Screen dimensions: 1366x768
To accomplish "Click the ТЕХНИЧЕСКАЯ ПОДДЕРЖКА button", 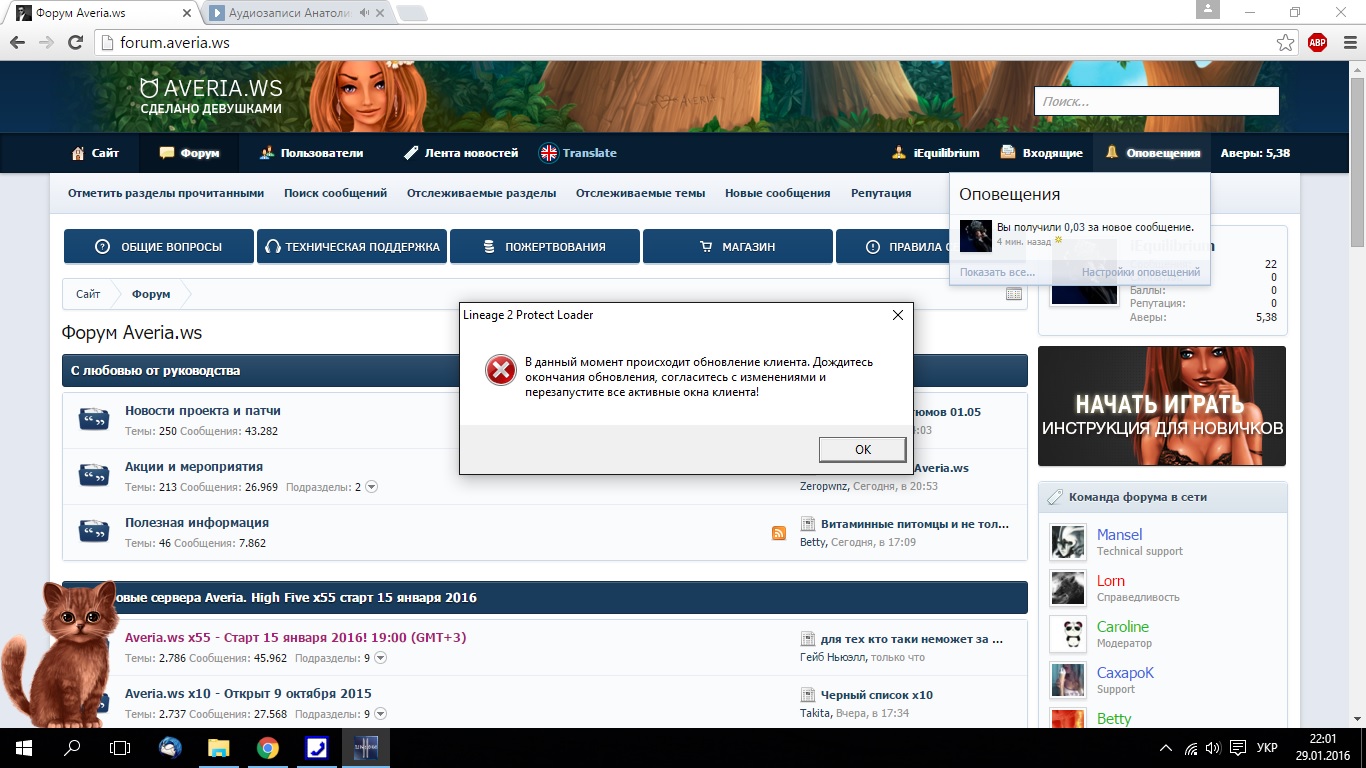I will pos(352,246).
